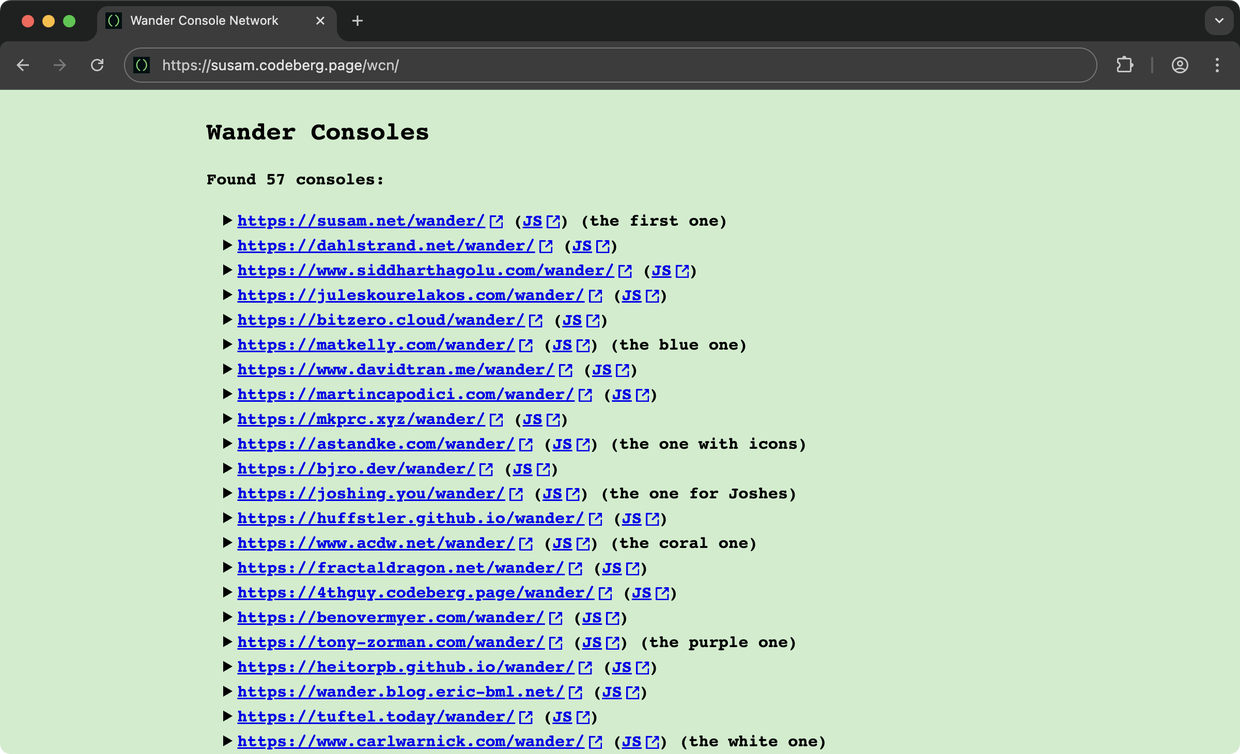Open a new browser tab
Screen dimensions: 1240x754
pos(357,20)
